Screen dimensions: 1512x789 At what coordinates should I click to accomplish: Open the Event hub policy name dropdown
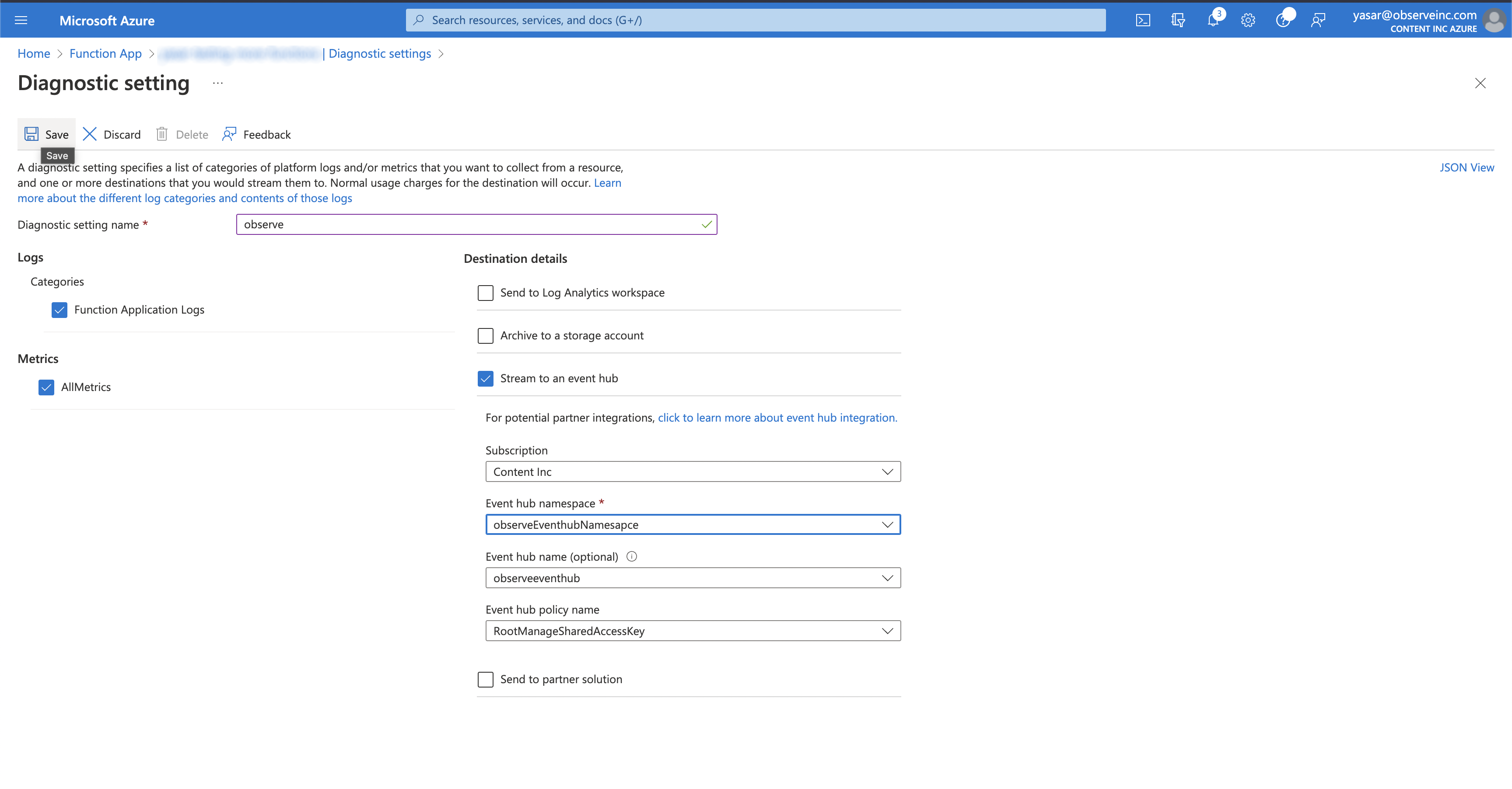pyautogui.click(x=693, y=631)
